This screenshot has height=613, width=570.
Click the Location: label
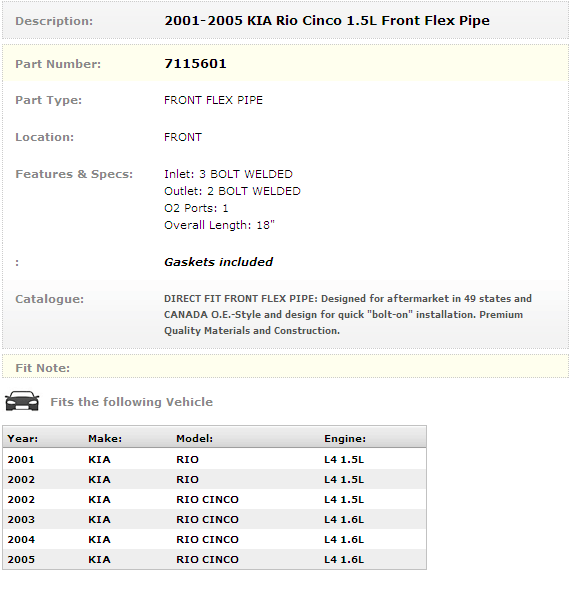point(44,137)
